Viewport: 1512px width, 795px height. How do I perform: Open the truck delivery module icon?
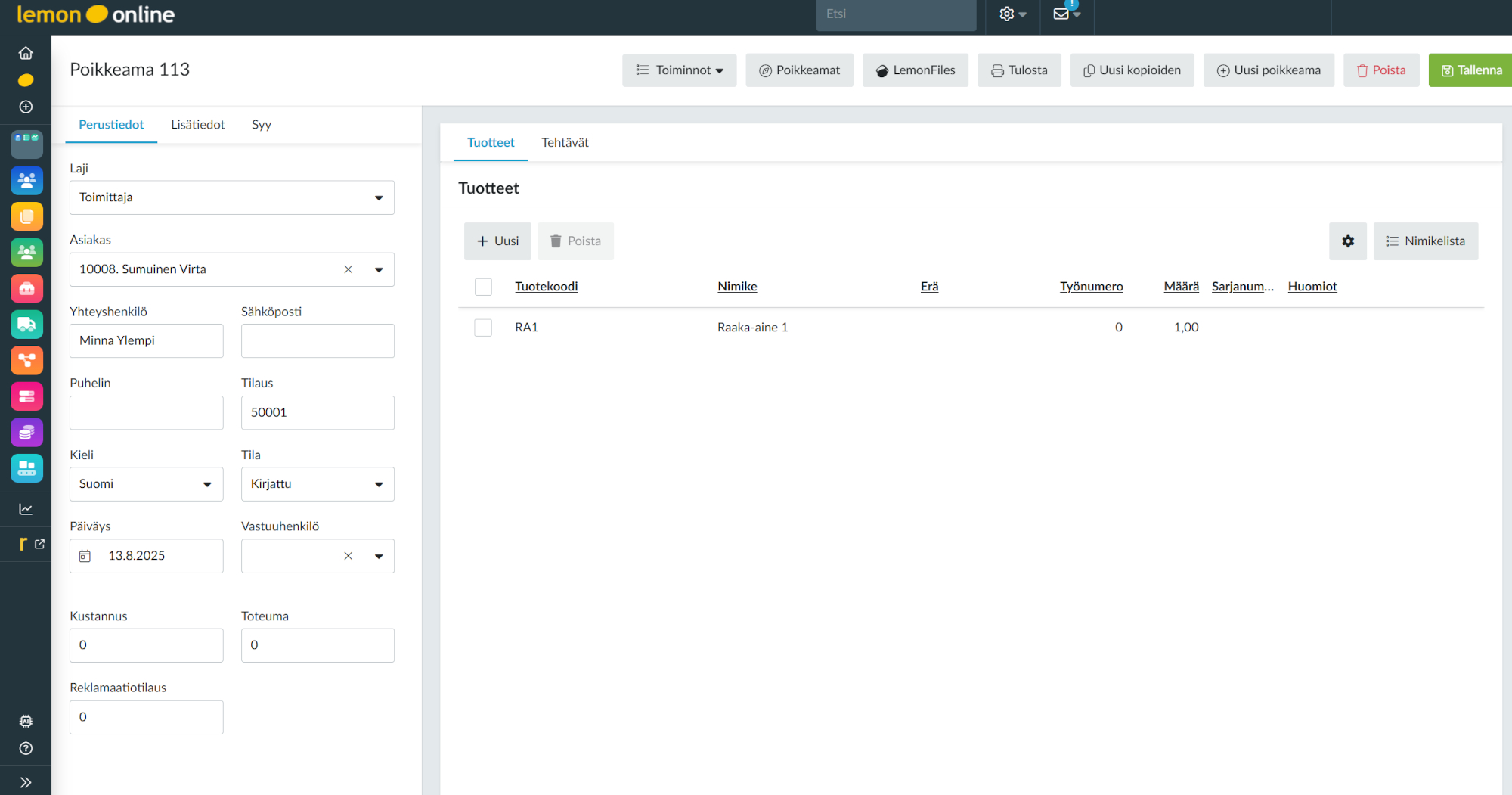click(26, 325)
